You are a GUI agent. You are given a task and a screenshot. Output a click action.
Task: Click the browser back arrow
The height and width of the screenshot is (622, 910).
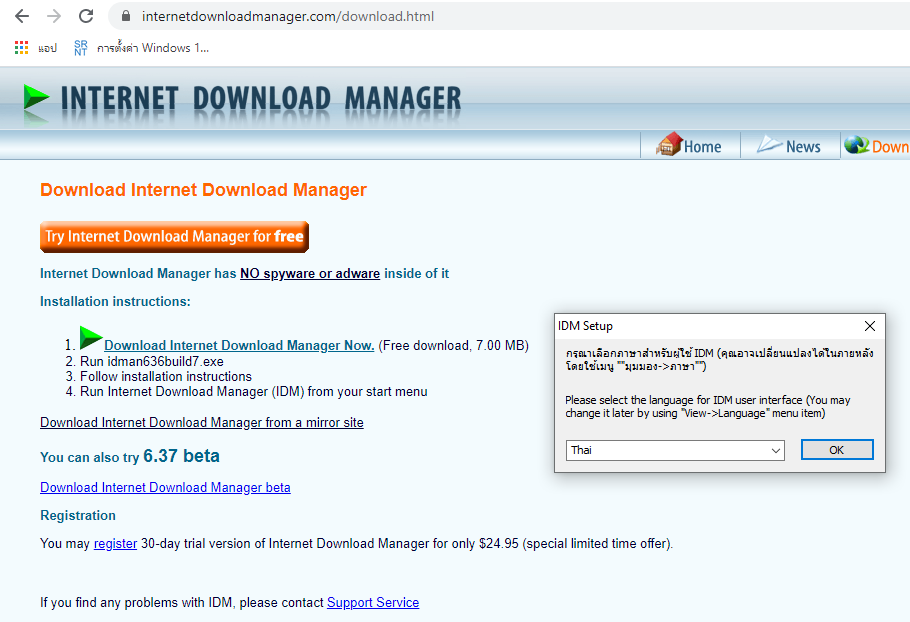tap(21, 16)
